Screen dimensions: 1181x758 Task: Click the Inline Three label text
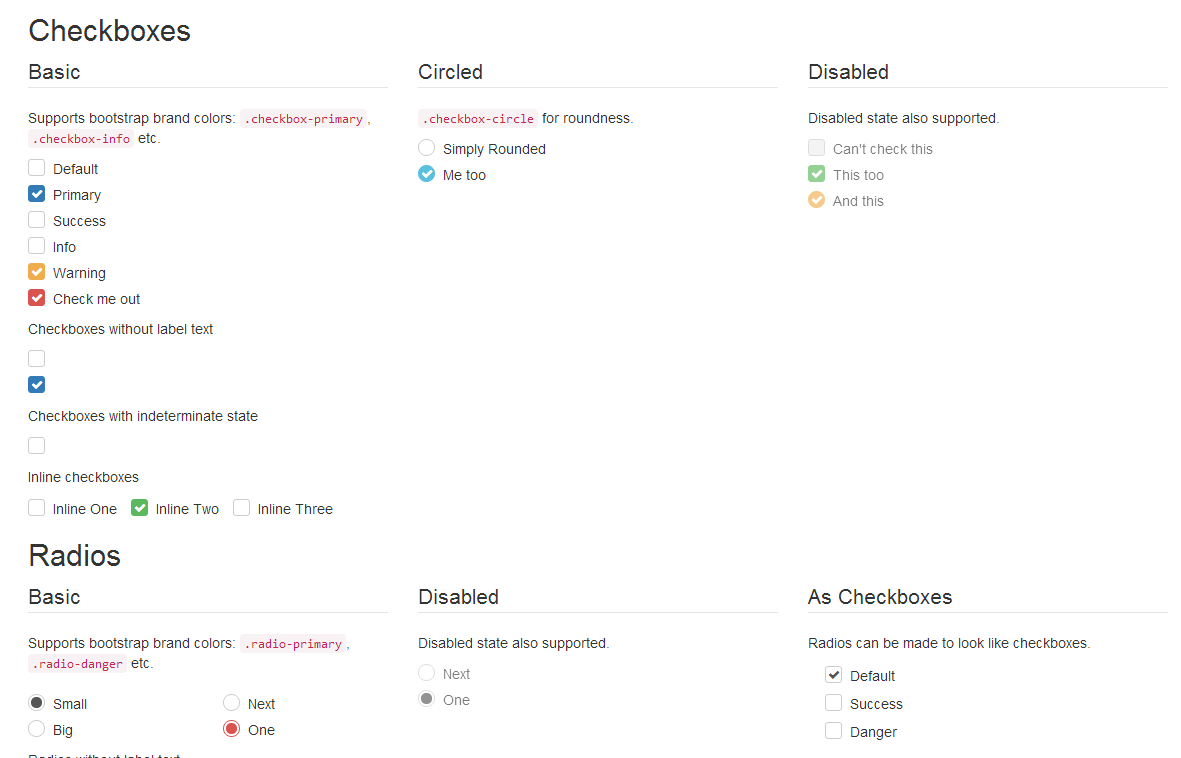pyautogui.click(x=295, y=509)
